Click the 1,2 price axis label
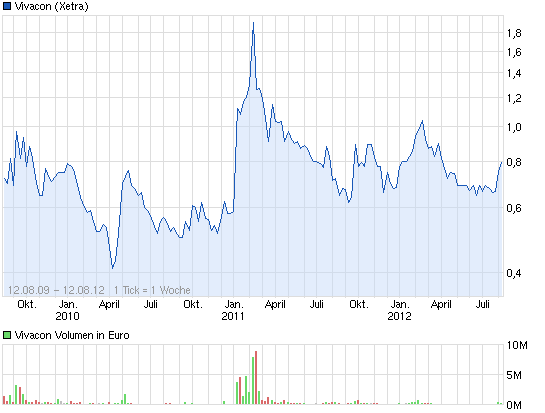The image size is (545, 413). coord(514,98)
